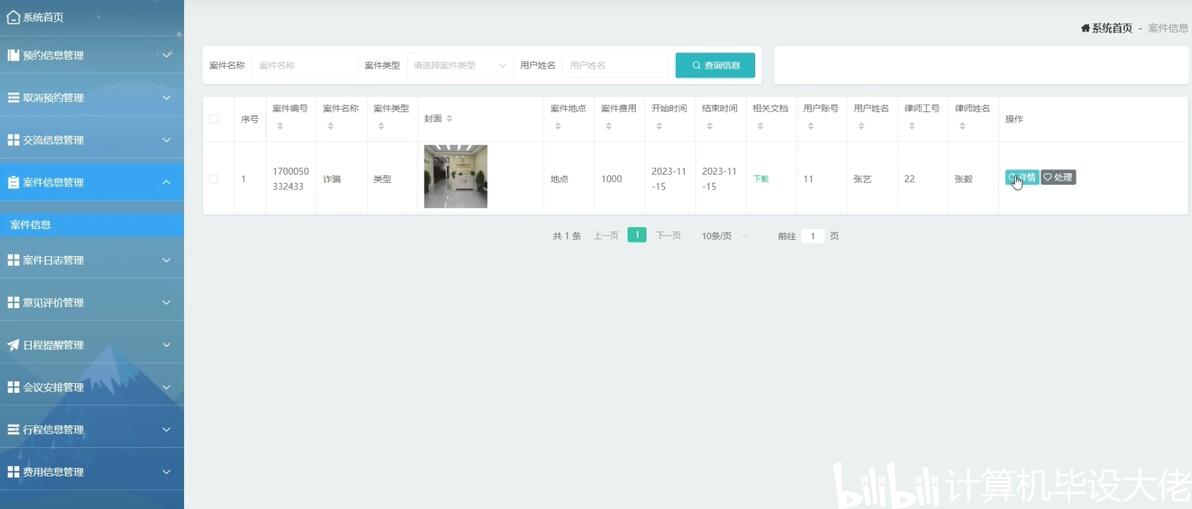Click the 系统首页 home icon in sidebar
The height and width of the screenshot is (509, 1192).
(x=13, y=17)
